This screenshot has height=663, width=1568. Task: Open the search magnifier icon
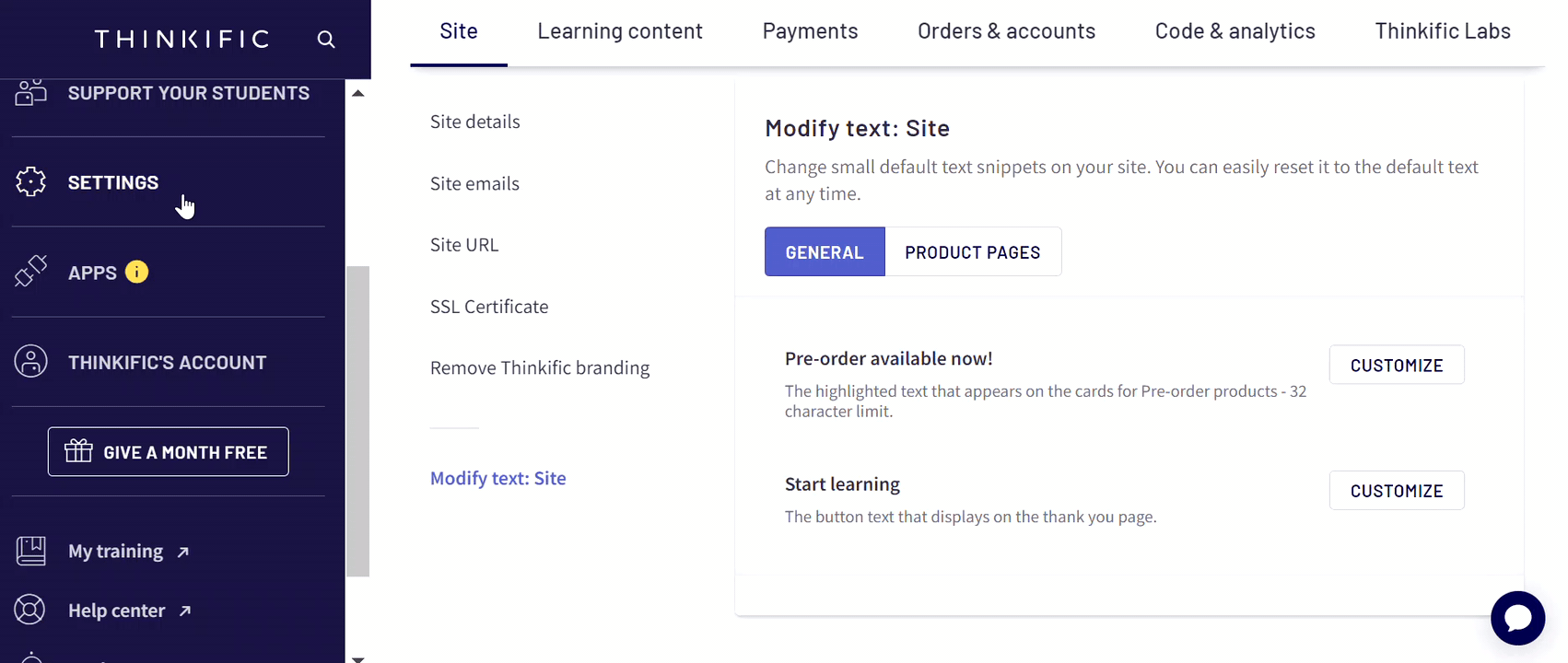[326, 39]
